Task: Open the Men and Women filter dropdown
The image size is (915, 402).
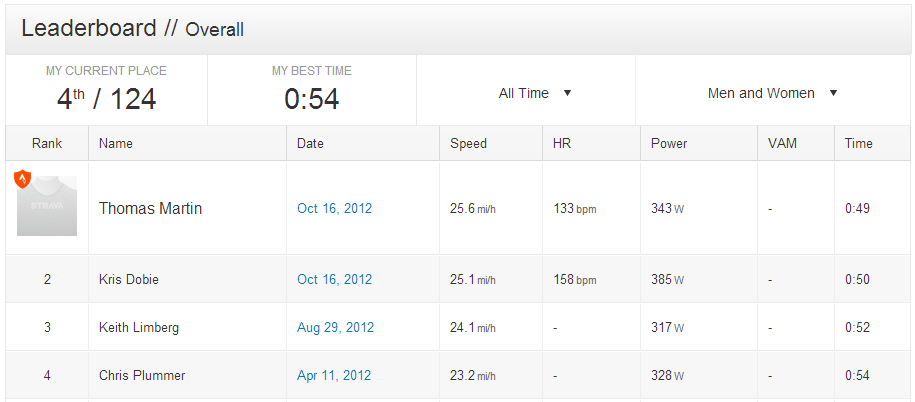Action: [762, 93]
